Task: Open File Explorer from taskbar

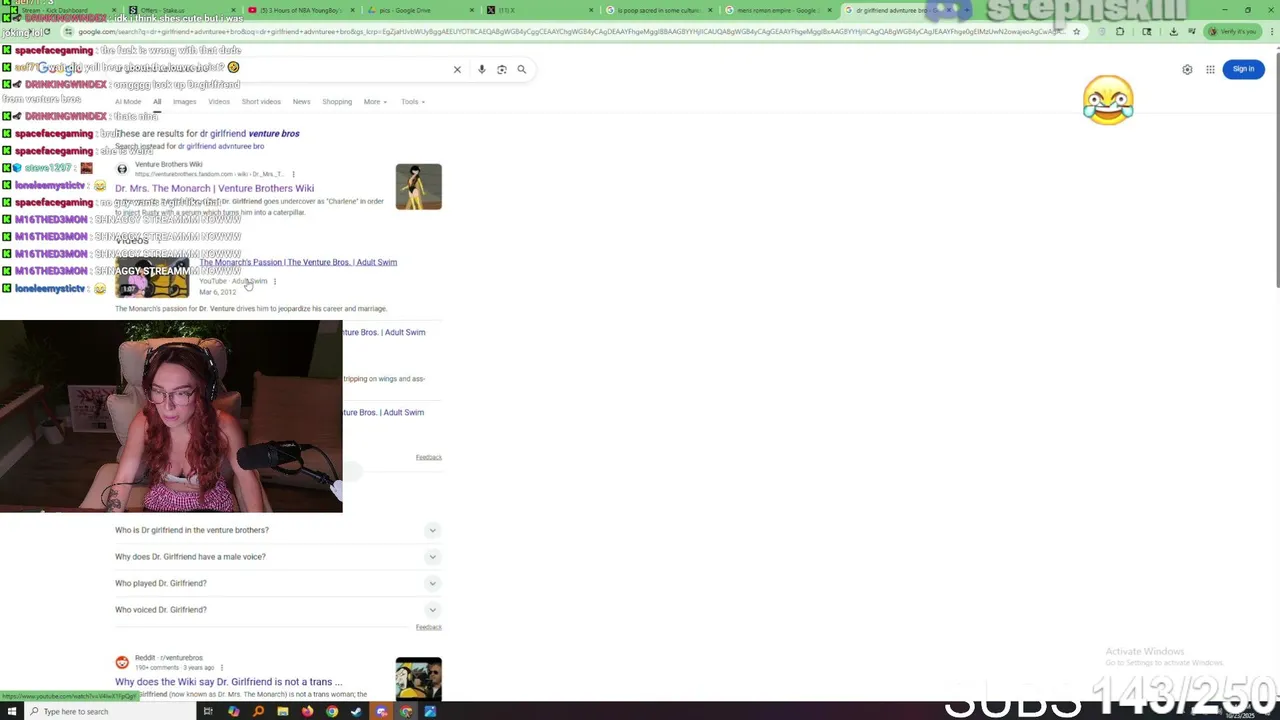Action: coord(283,711)
